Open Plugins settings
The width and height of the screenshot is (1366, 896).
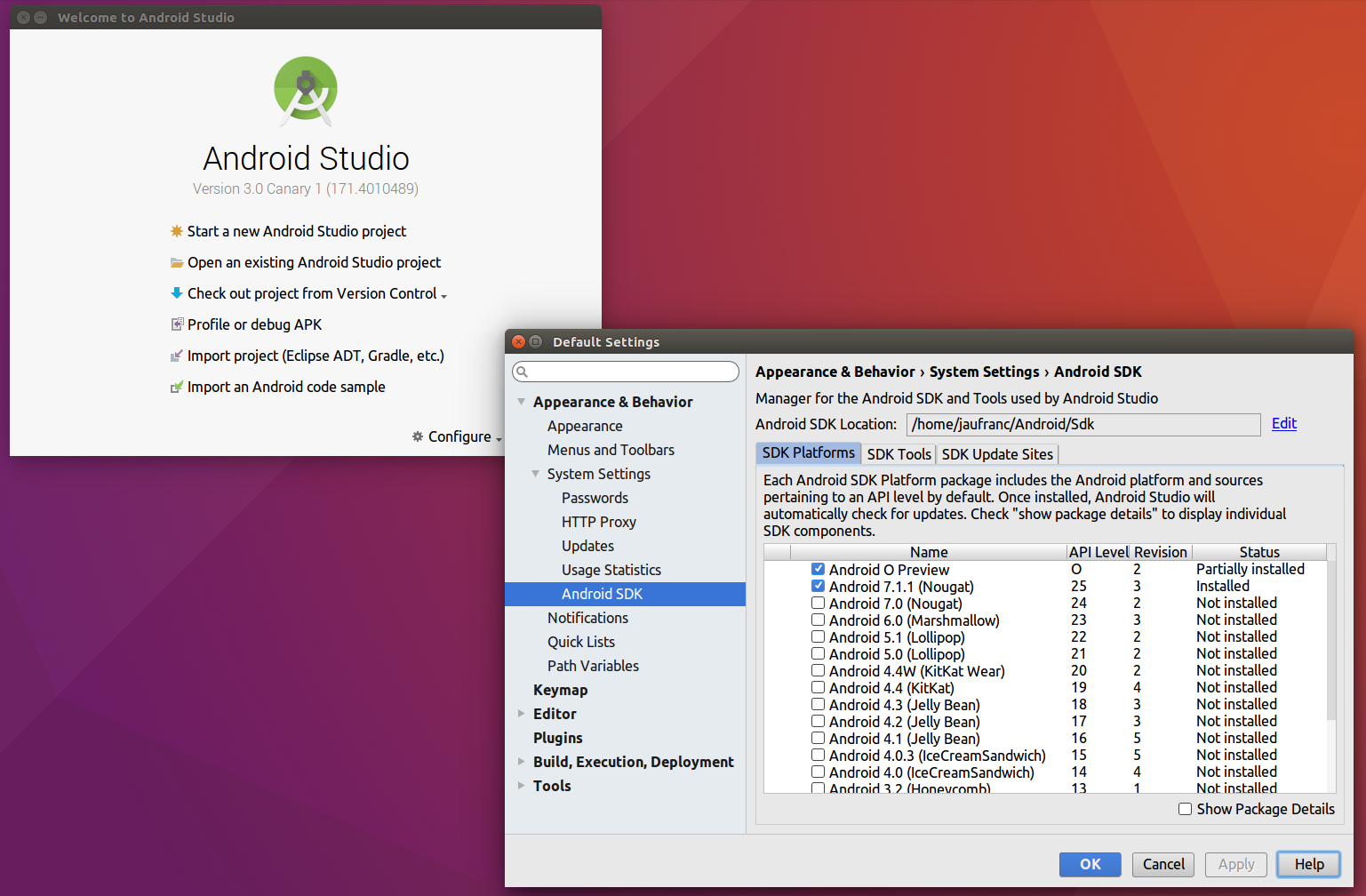[557, 738]
